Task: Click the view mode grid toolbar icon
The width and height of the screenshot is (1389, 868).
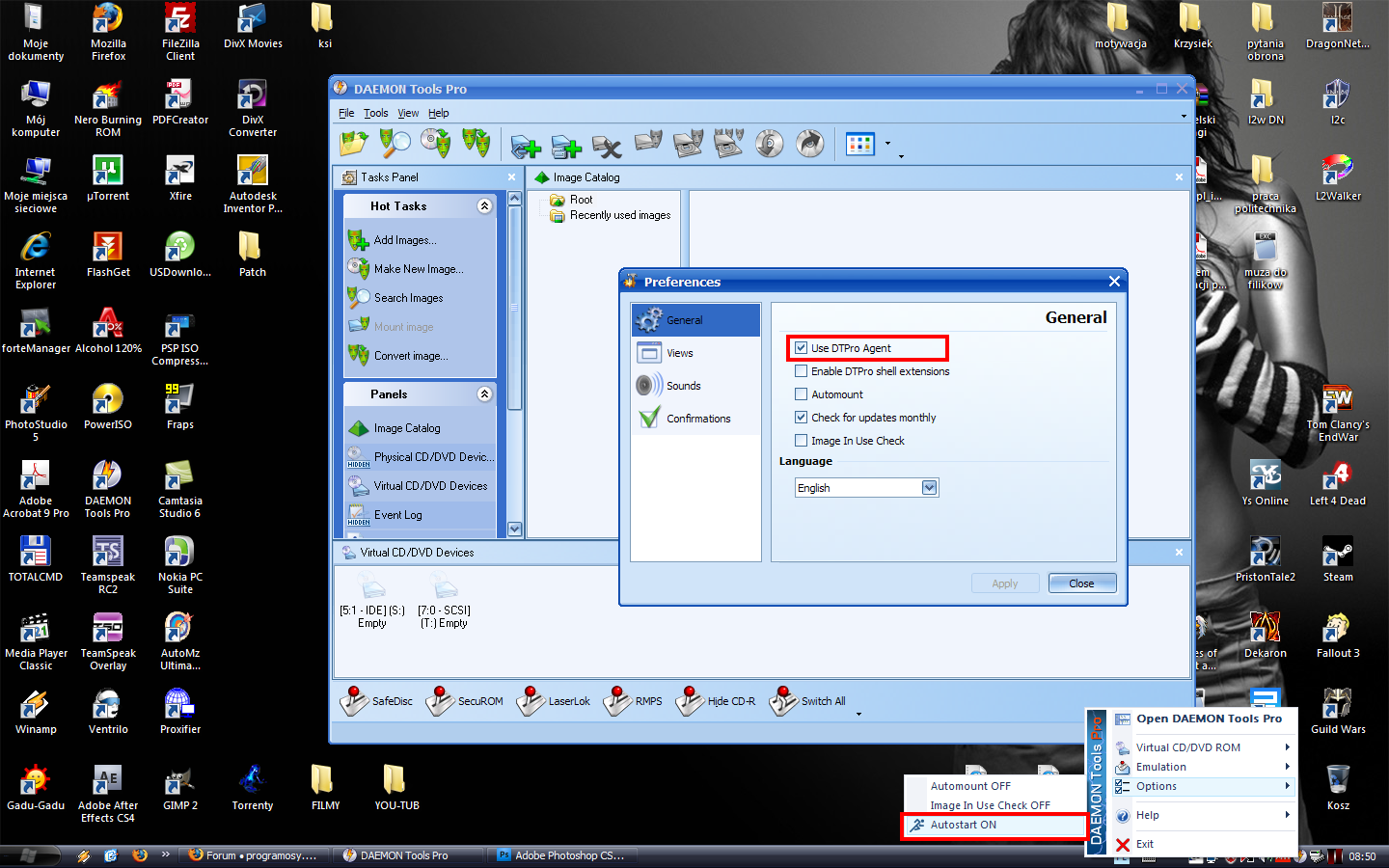Action: coord(859,144)
